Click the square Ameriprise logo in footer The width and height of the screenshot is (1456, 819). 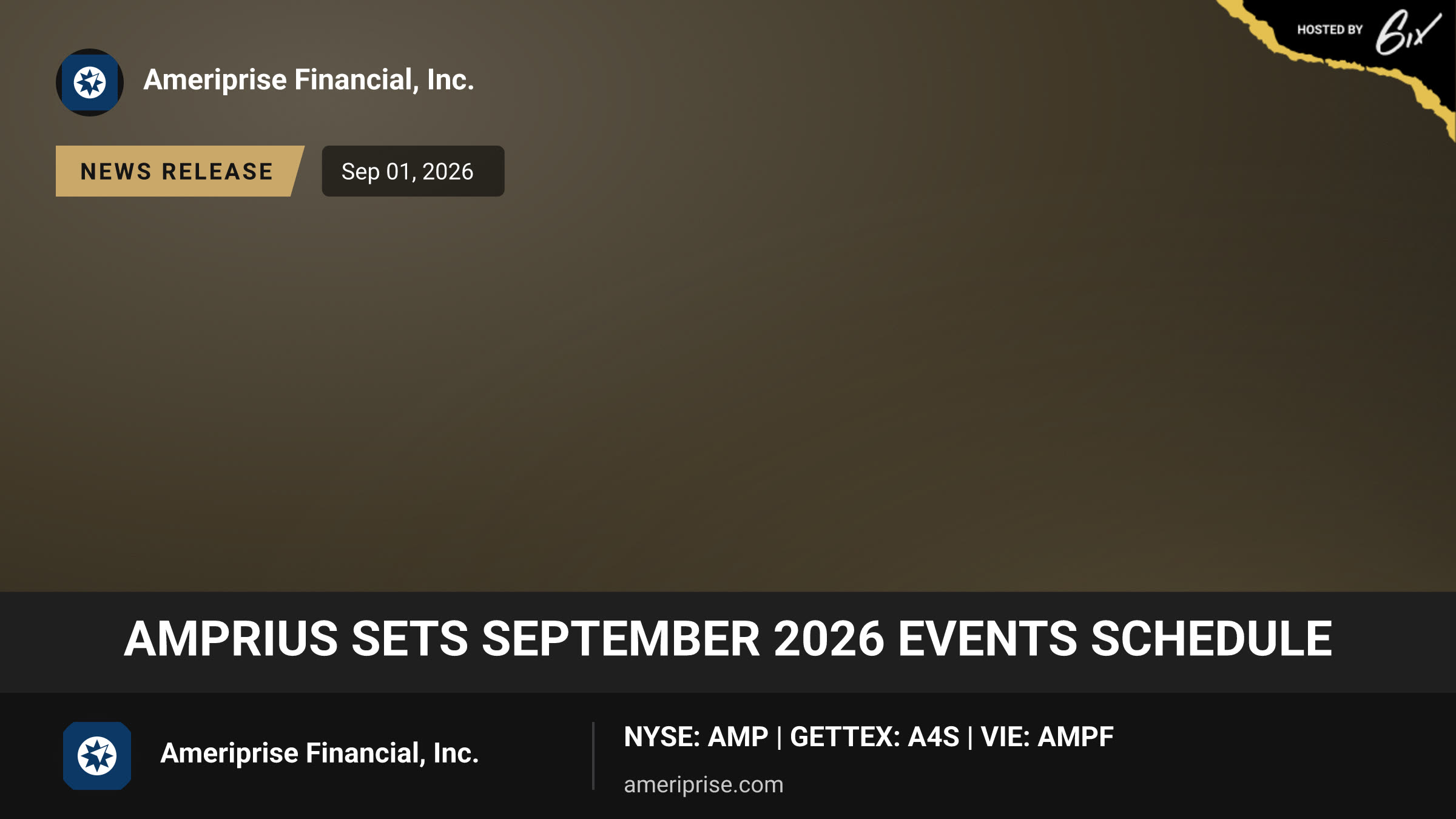click(97, 756)
